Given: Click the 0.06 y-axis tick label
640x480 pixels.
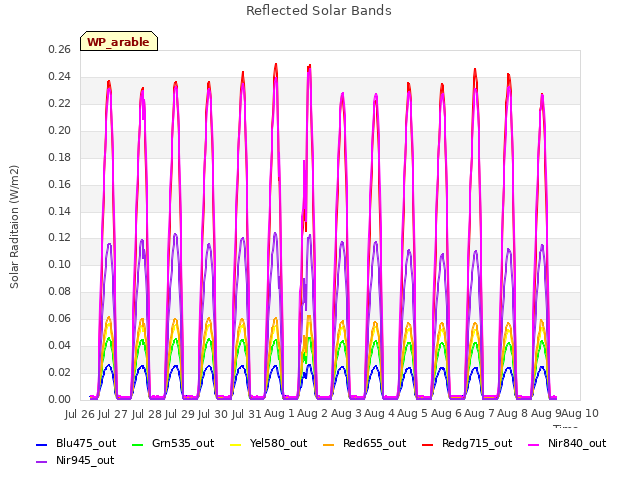Looking at the screenshot, I should [x=60, y=318].
